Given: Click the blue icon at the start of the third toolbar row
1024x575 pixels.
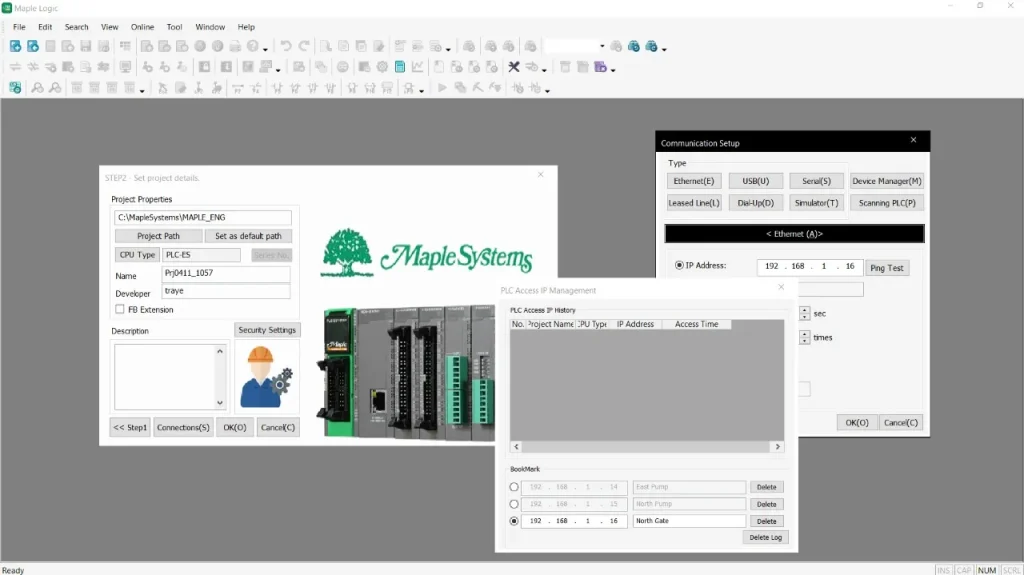Looking at the screenshot, I should [15, 88].
